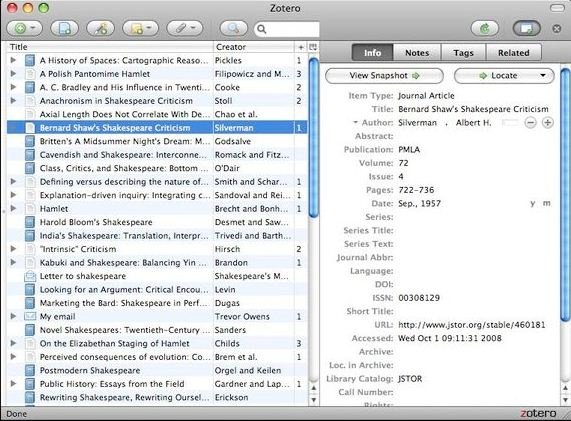
Task: Close the Zotero pane
Action: click(556, 28)
